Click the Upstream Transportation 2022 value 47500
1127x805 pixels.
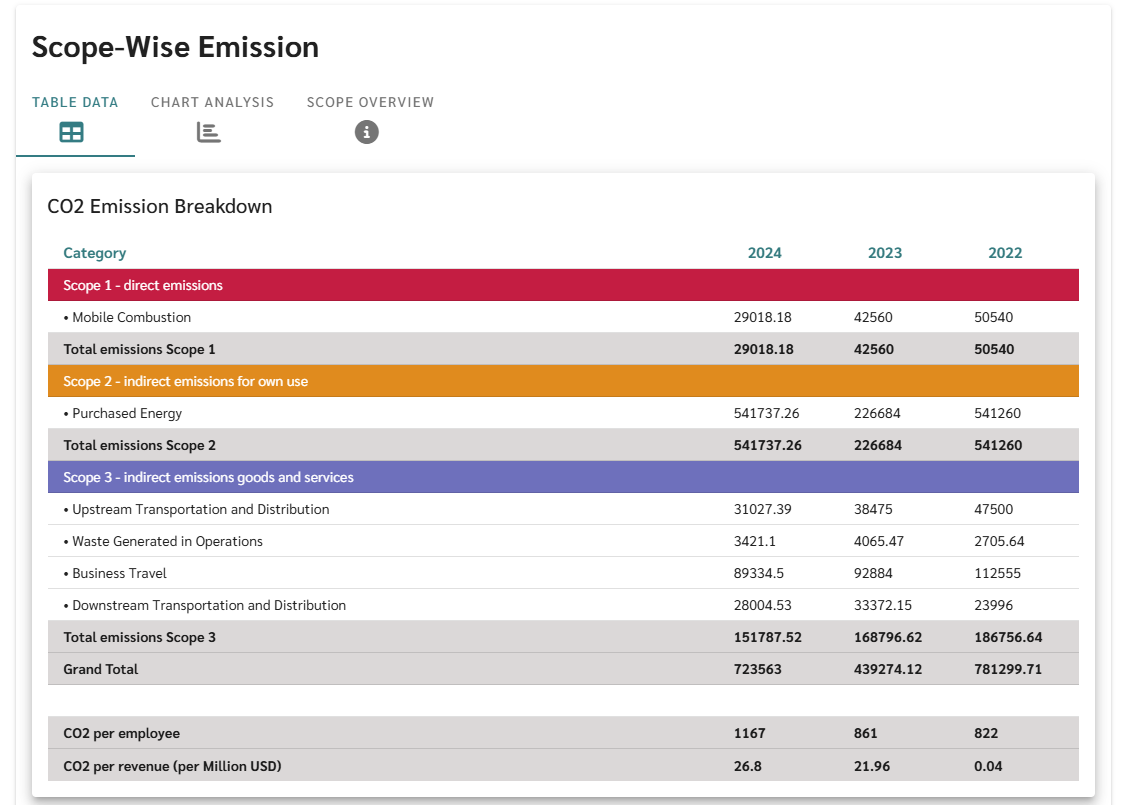point(993,509)
